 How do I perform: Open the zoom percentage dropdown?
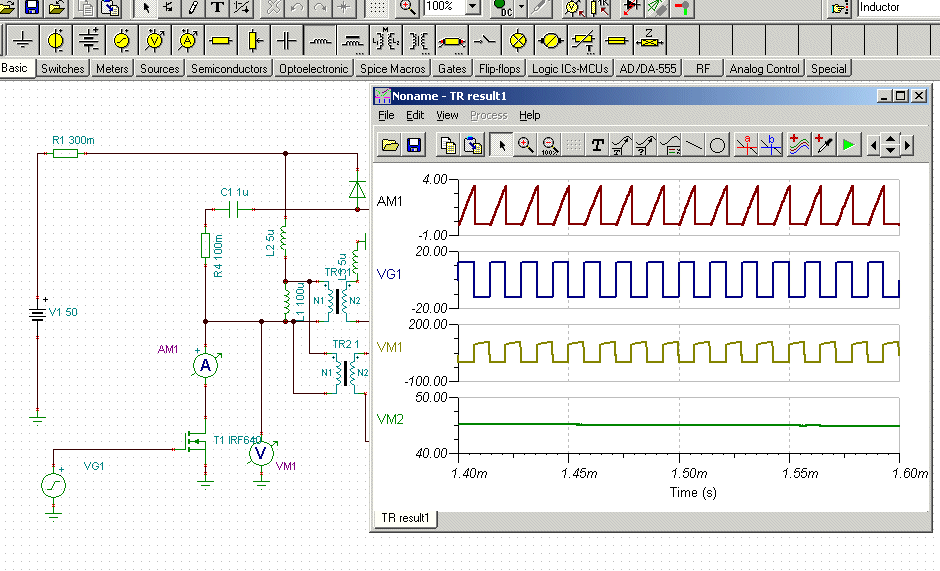[x=472, y=7]
